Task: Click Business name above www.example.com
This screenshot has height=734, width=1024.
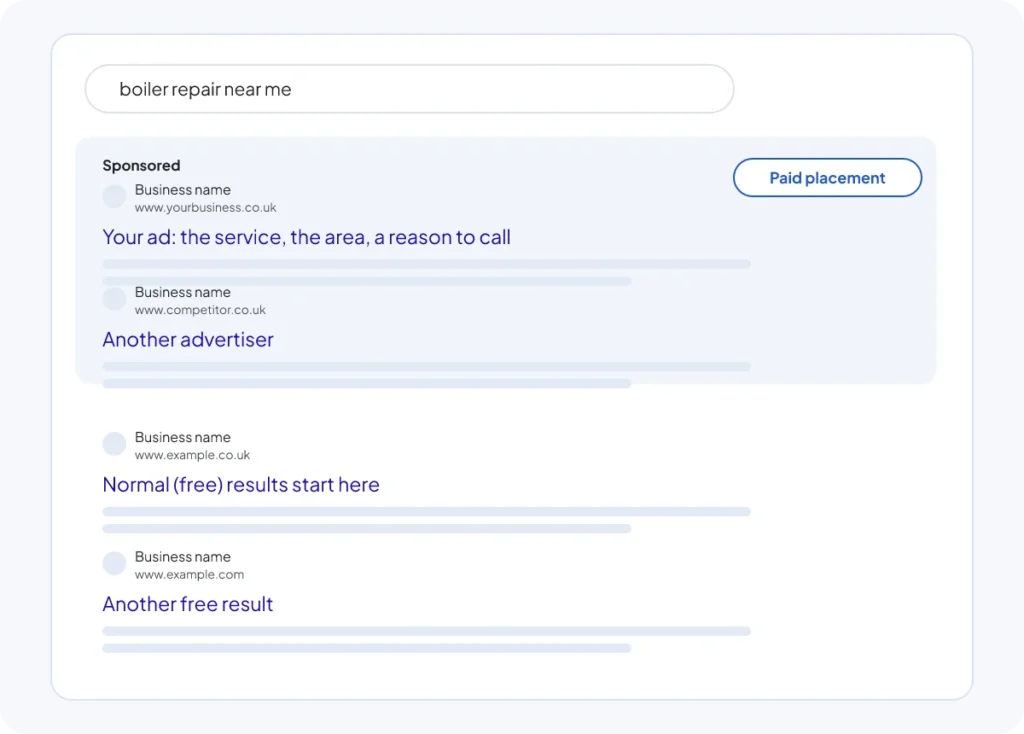Action: pos(183,556)
